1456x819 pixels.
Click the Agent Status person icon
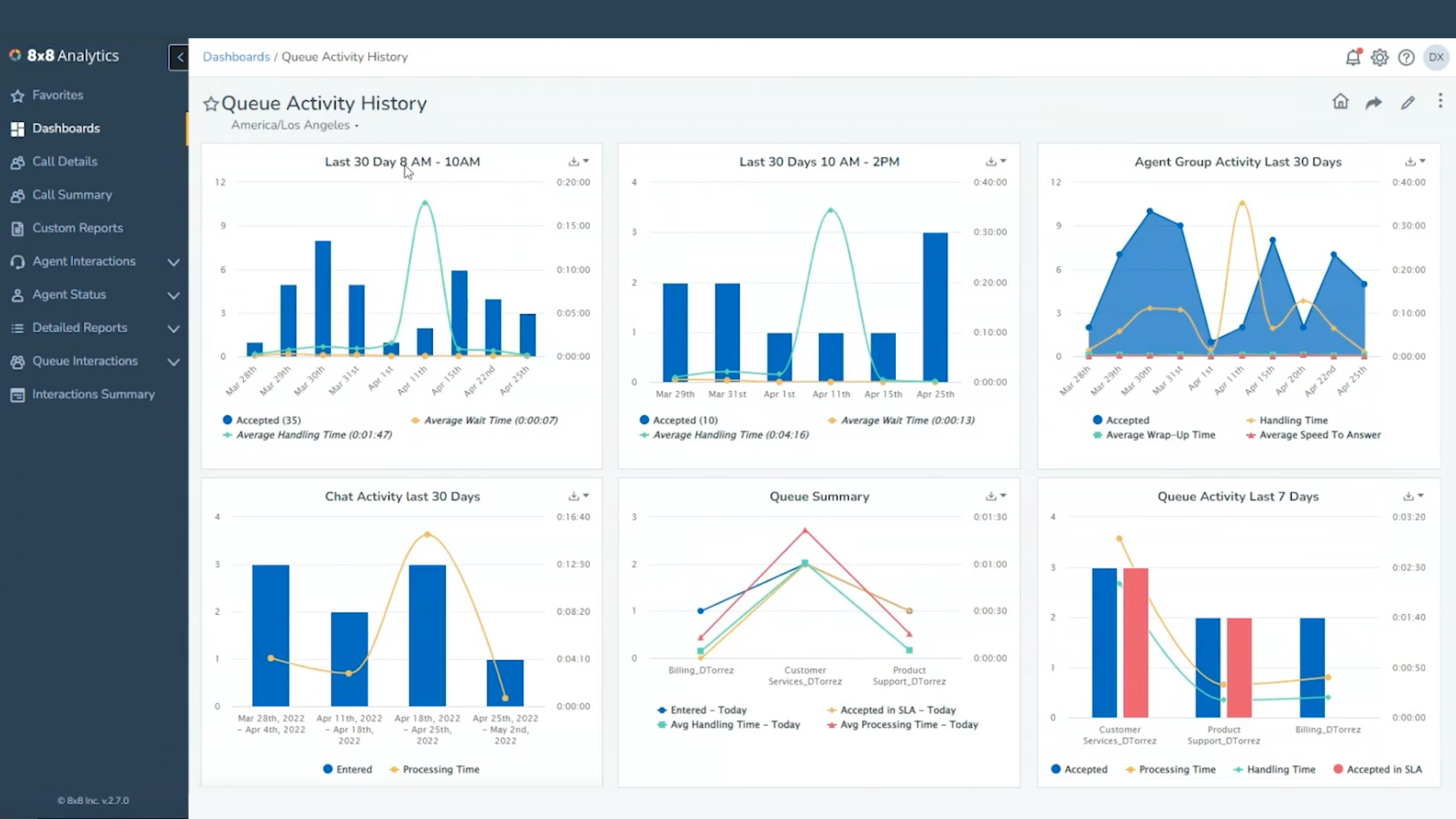tap(18, 295)
